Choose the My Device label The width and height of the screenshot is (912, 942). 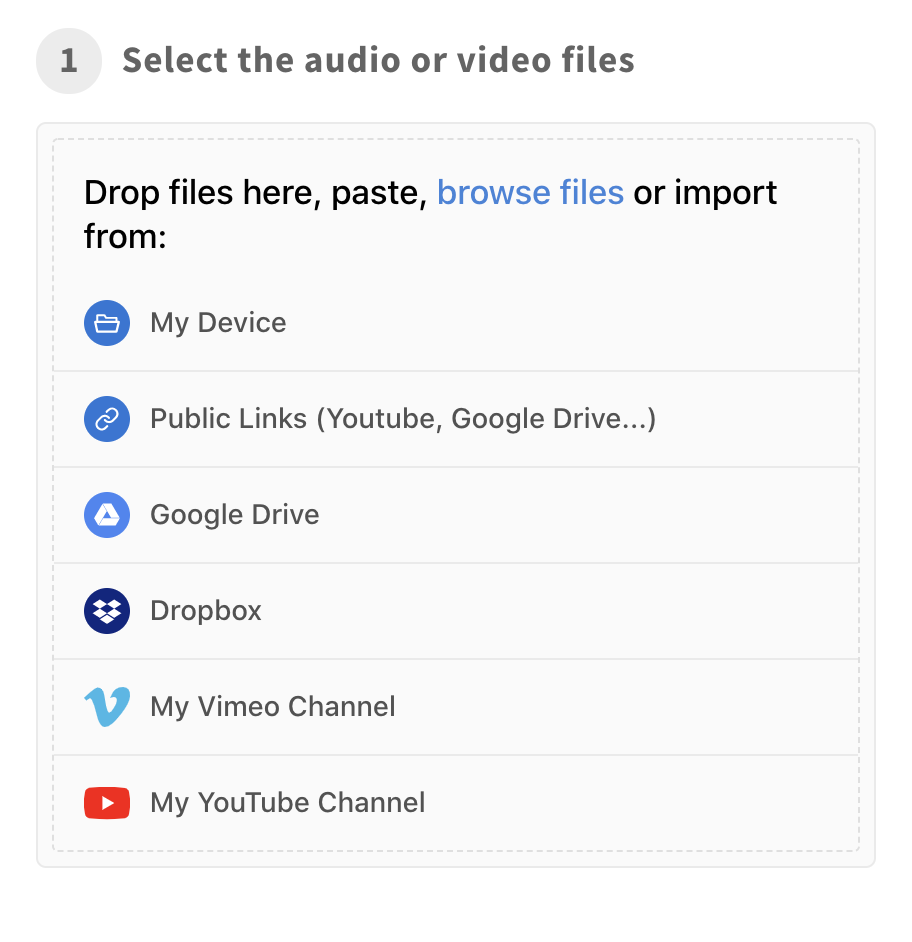click(218, 323)
